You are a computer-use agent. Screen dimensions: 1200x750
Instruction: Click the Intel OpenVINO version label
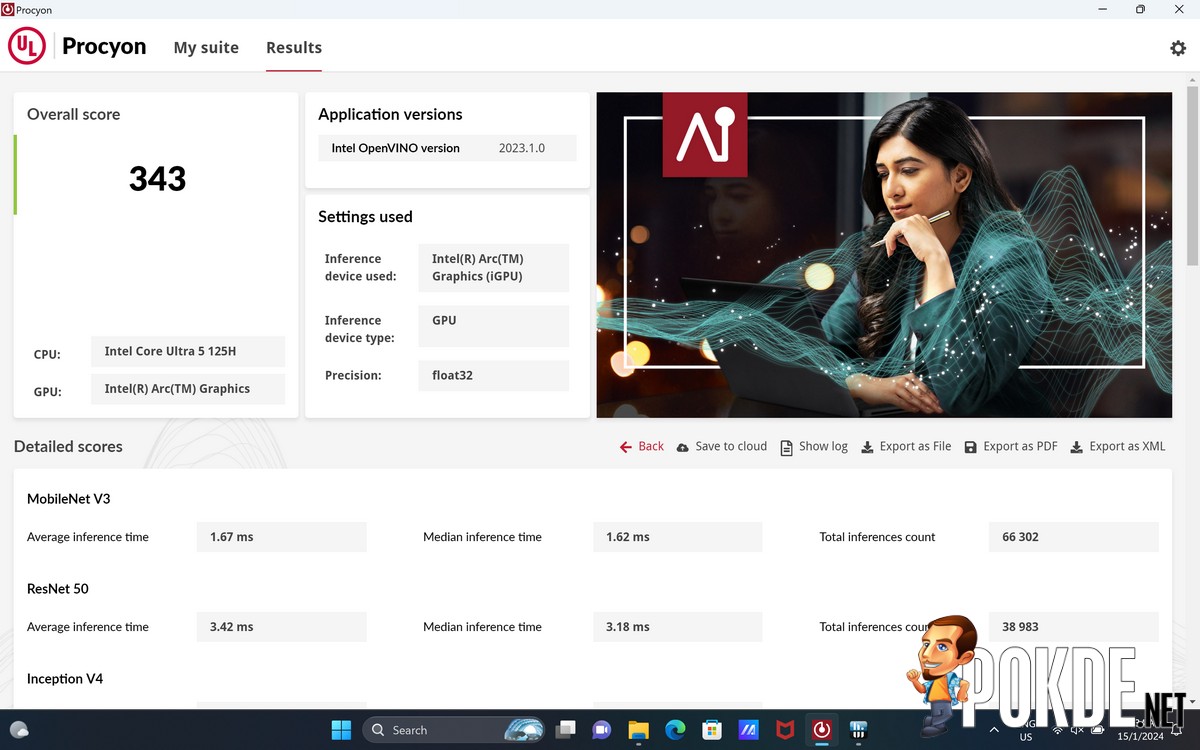click(395, 148)
